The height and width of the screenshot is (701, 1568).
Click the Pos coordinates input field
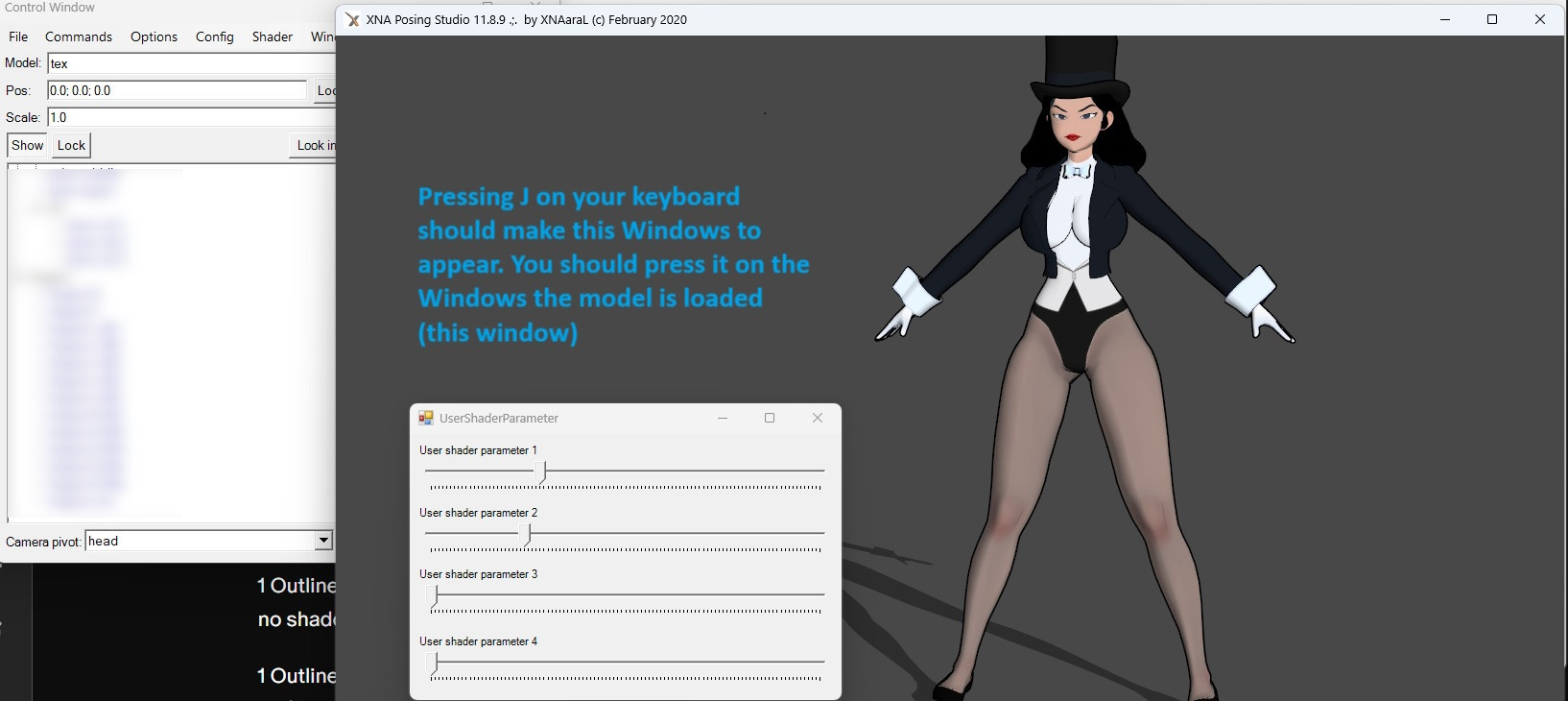pyautogui.click(x=177, y=90)
